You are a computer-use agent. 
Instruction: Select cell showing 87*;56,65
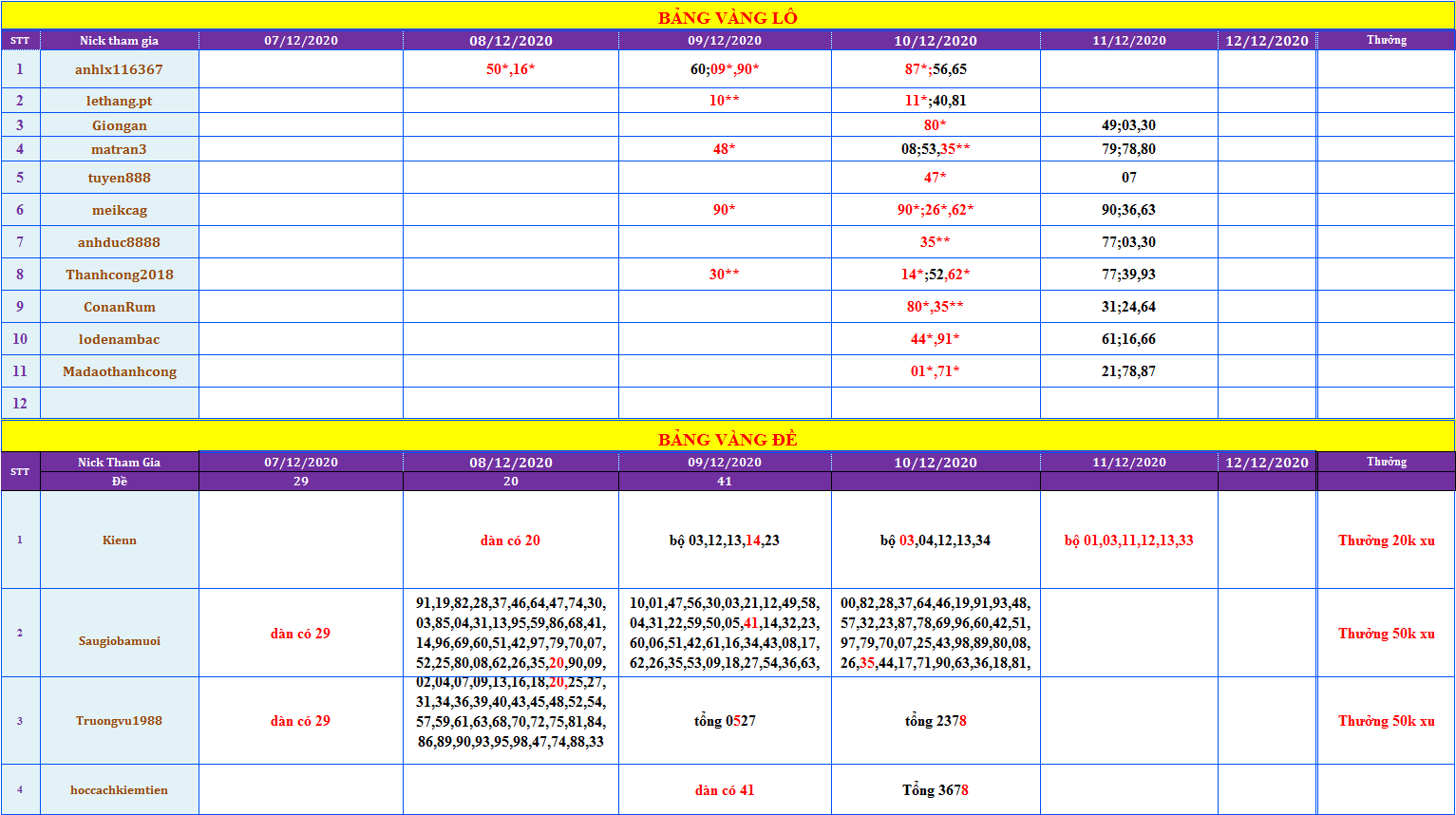pos(936,68)
